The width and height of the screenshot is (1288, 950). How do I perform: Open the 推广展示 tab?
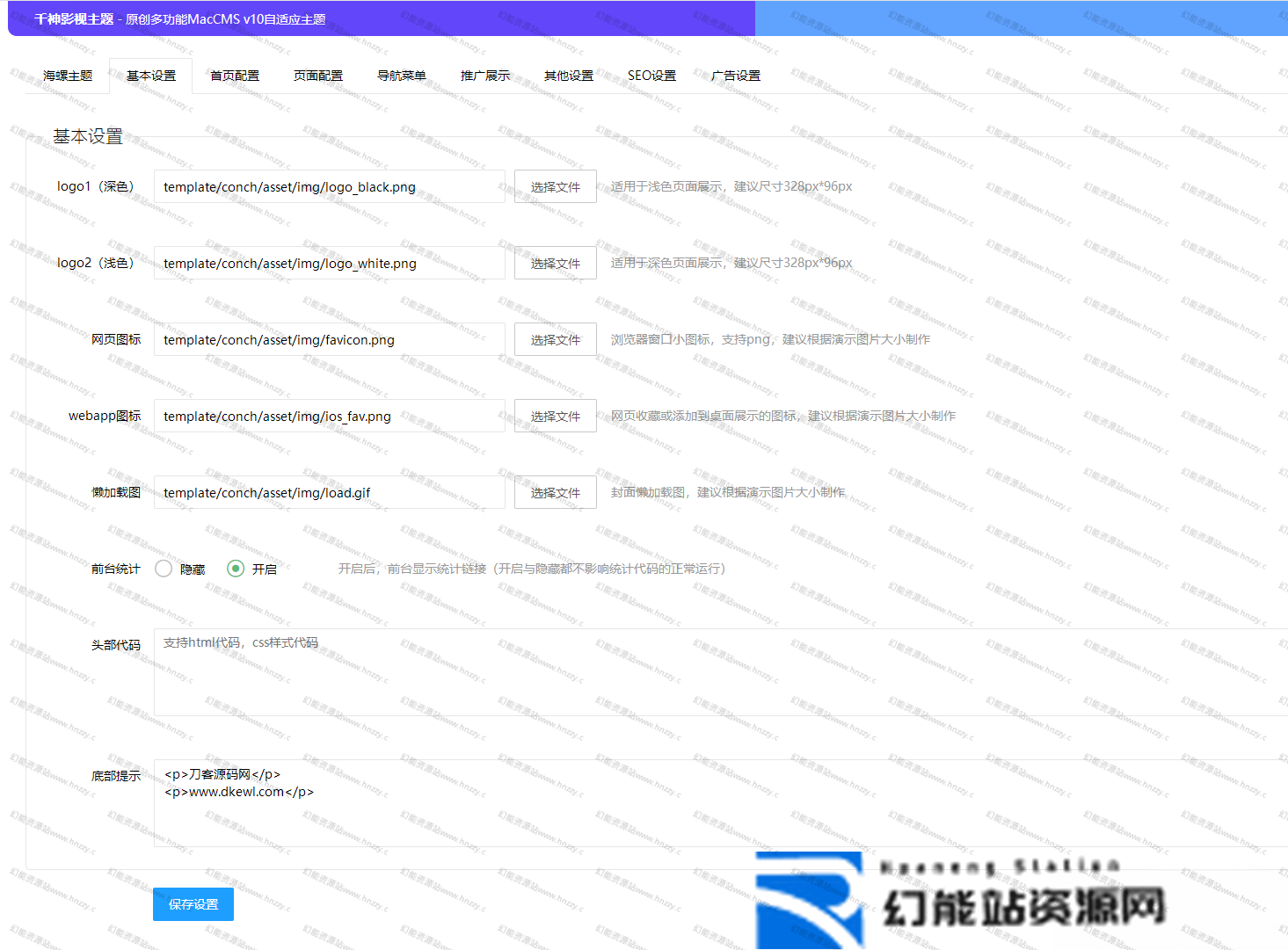[x=485, y=76]
